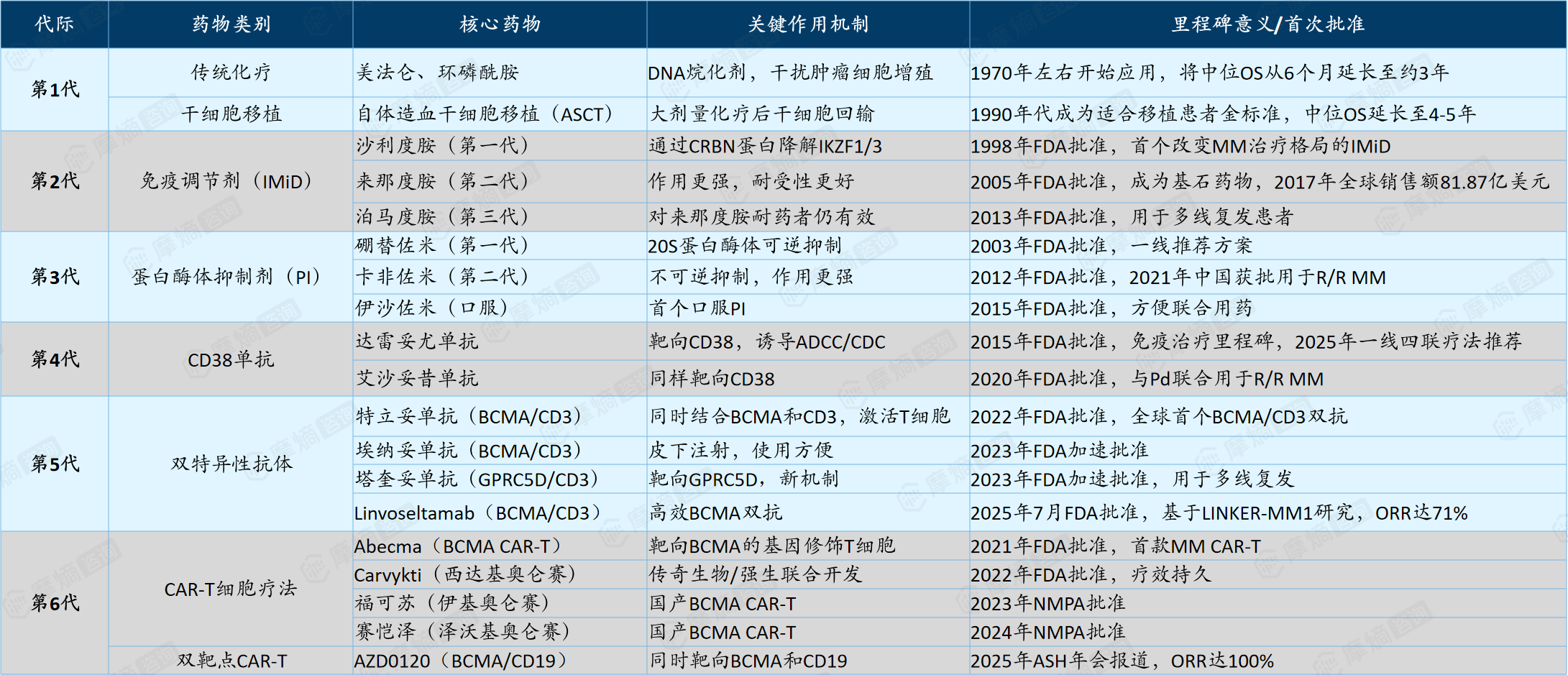1568x675 pixels.
Task: Click the 药物类别 column header
Action: [x=231, y=24]
